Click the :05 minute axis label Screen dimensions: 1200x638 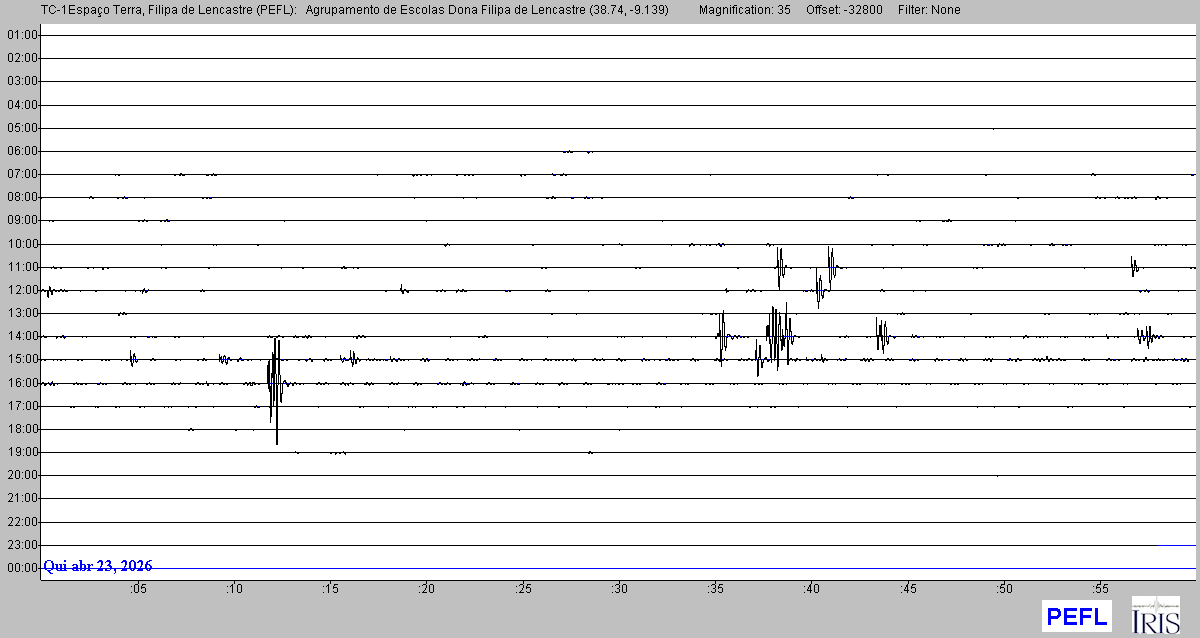[x=138, y=589]
